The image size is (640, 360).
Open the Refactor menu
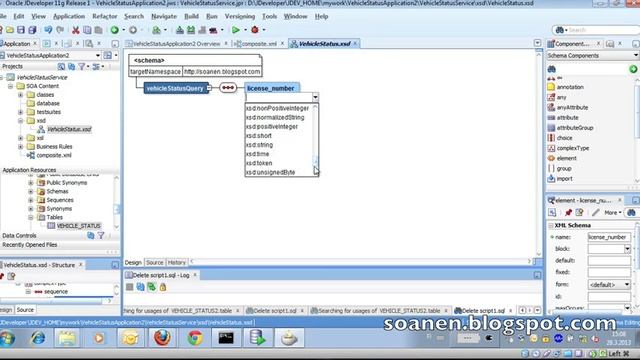click(x=104, y=16)
